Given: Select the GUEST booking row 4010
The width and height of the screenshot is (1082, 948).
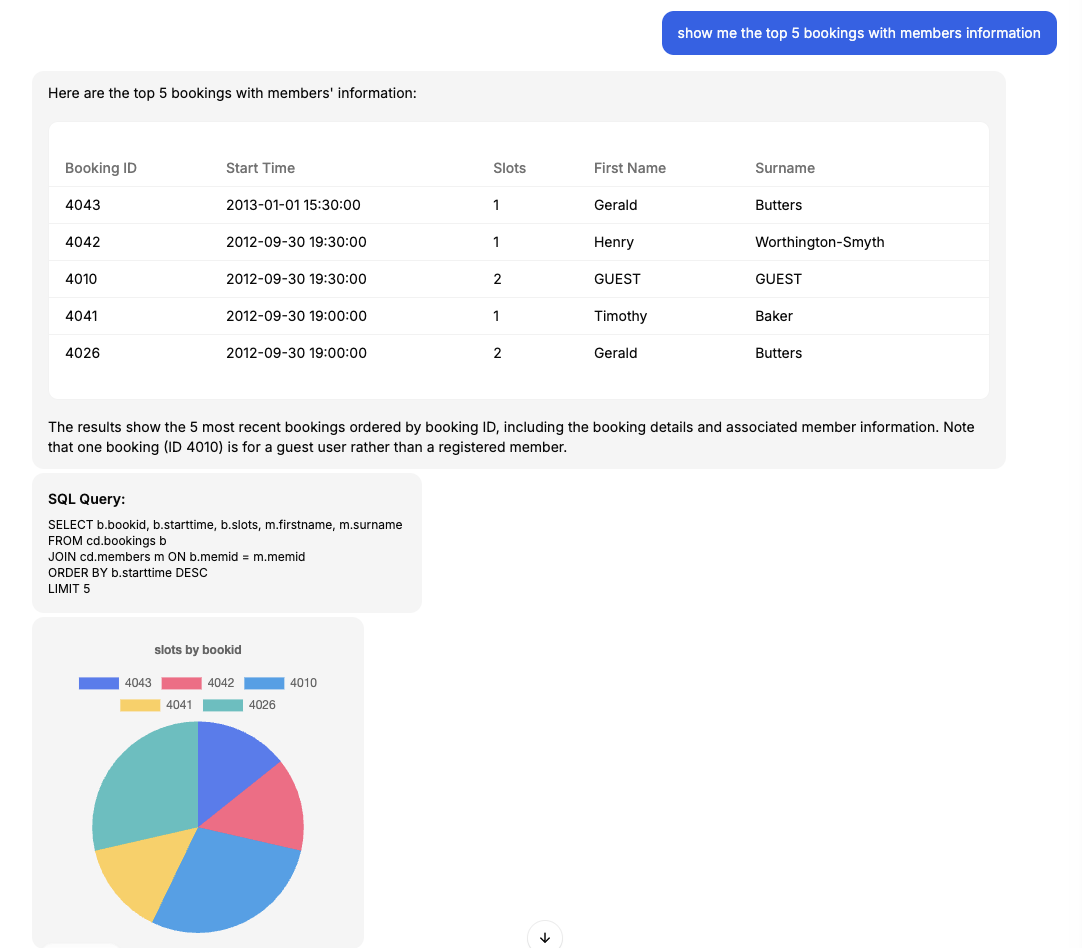Looking at the screenshot, I should coord(400,279).
